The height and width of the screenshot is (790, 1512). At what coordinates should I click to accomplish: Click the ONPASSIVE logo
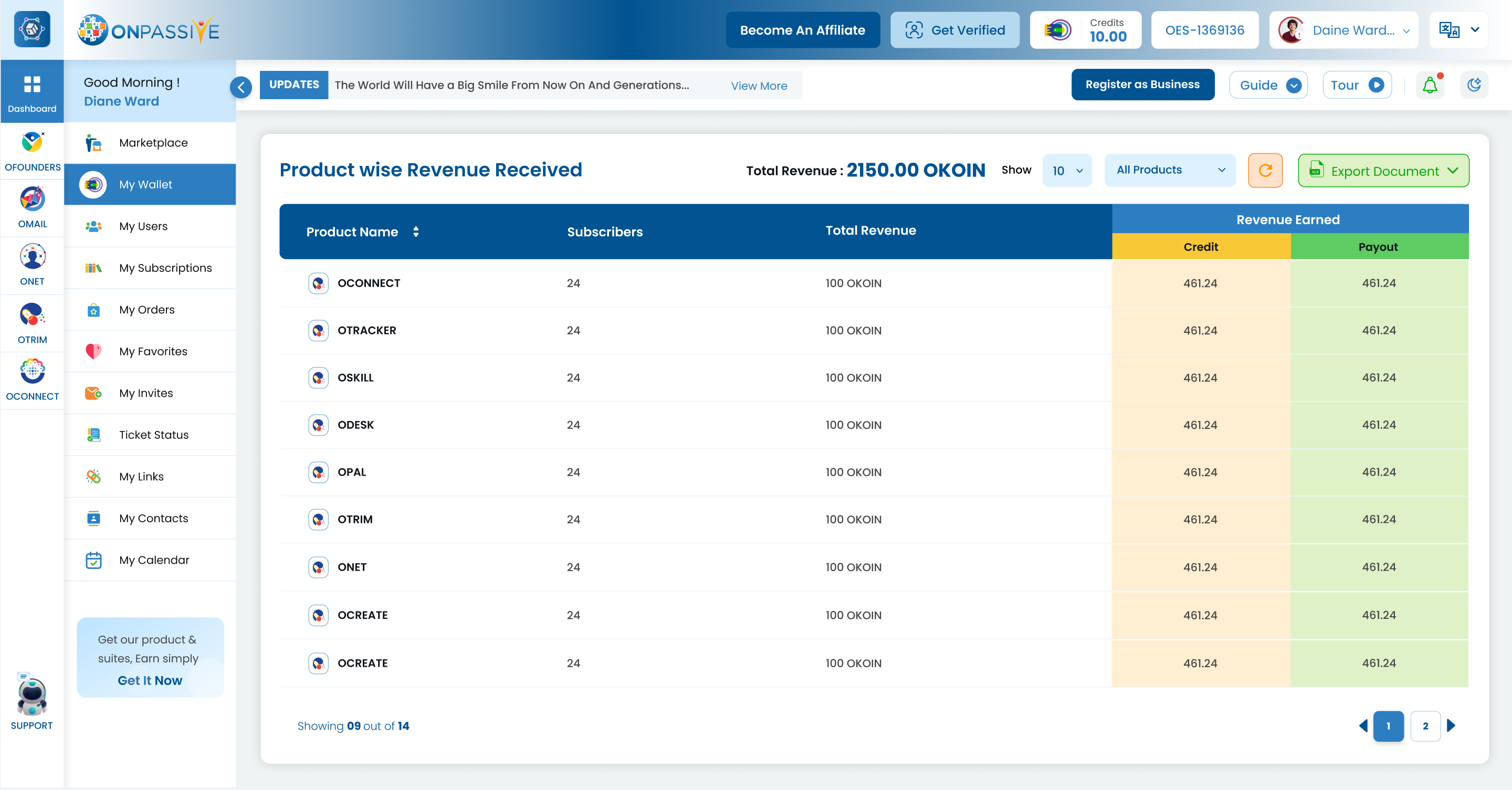[149, 30]
